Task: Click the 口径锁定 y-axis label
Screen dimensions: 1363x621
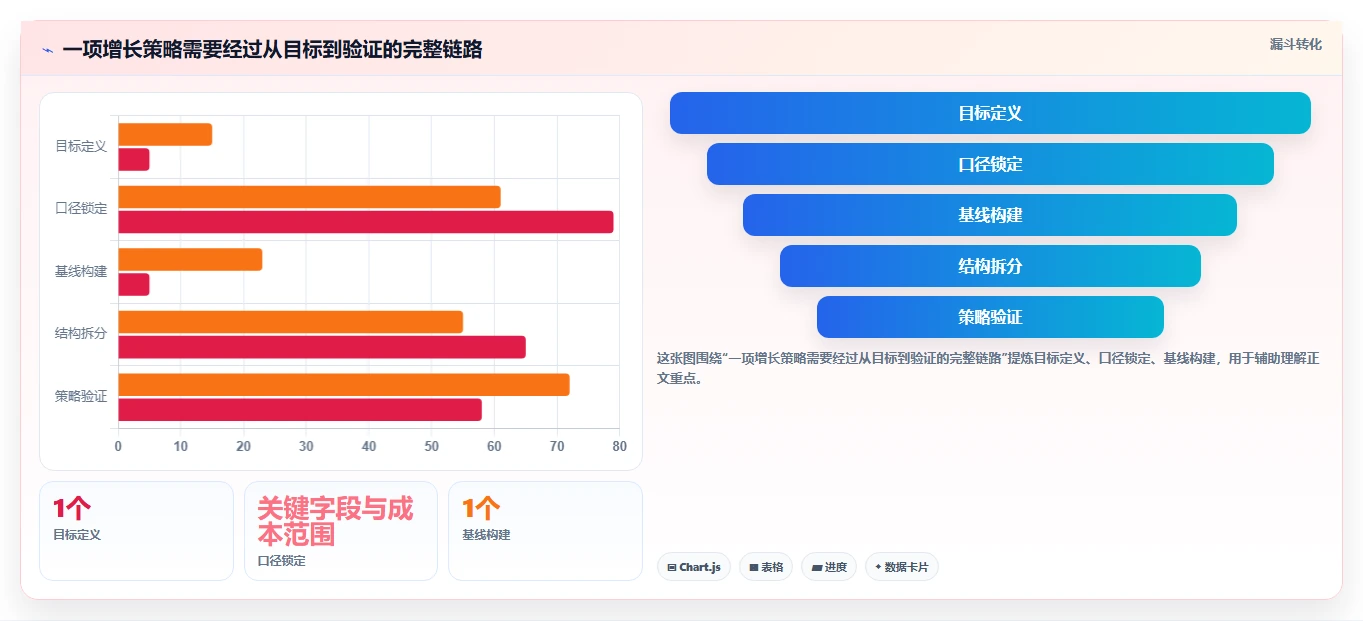Action: click(81, 209)
